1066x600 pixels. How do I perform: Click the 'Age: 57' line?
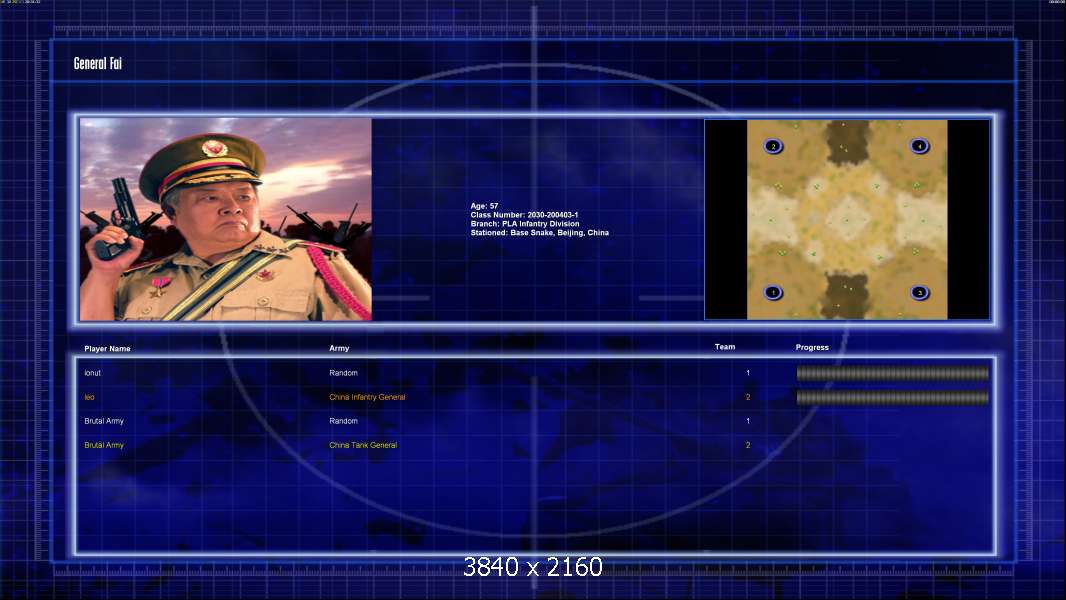coord(484,206)
